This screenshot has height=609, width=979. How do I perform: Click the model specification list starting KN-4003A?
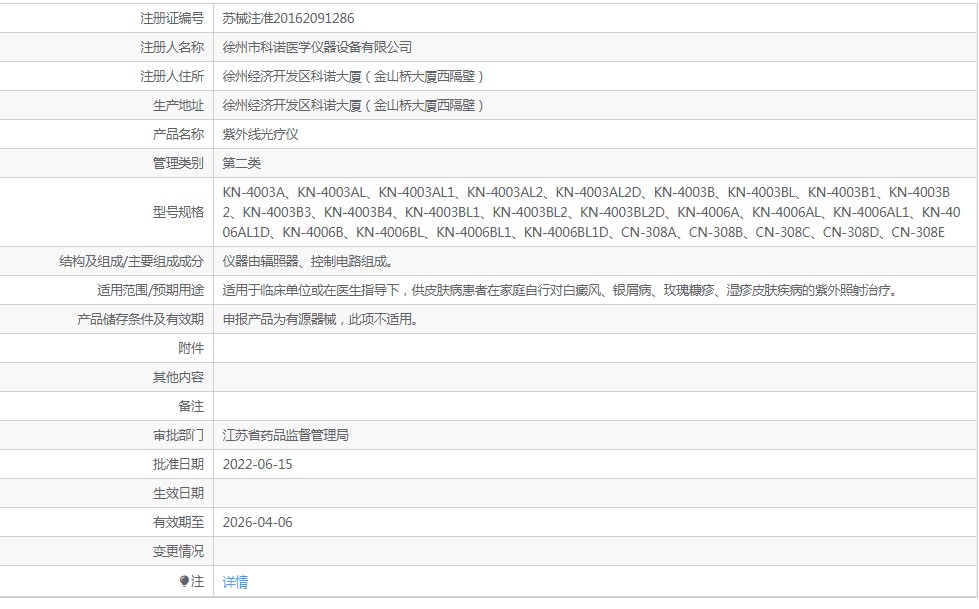pyautogui.click(x=591, y=212)
